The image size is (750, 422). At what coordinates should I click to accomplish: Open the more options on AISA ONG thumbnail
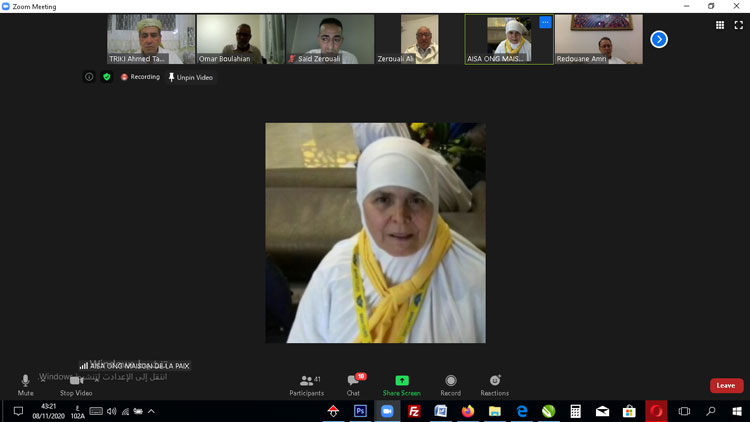pyautogui.click(x=545, y=22)
